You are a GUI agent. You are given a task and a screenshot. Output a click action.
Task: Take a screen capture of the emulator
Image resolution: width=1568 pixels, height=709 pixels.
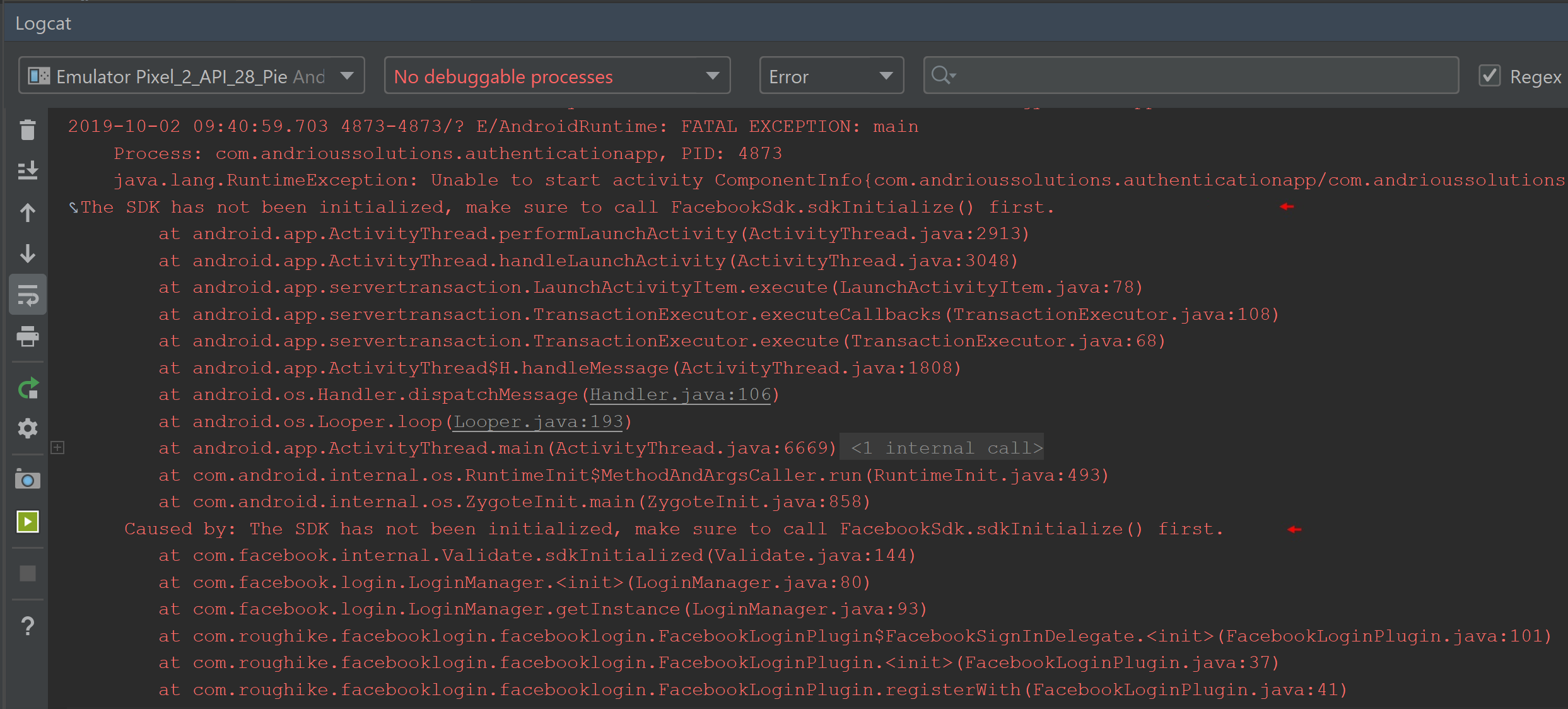tap(27, 479)
